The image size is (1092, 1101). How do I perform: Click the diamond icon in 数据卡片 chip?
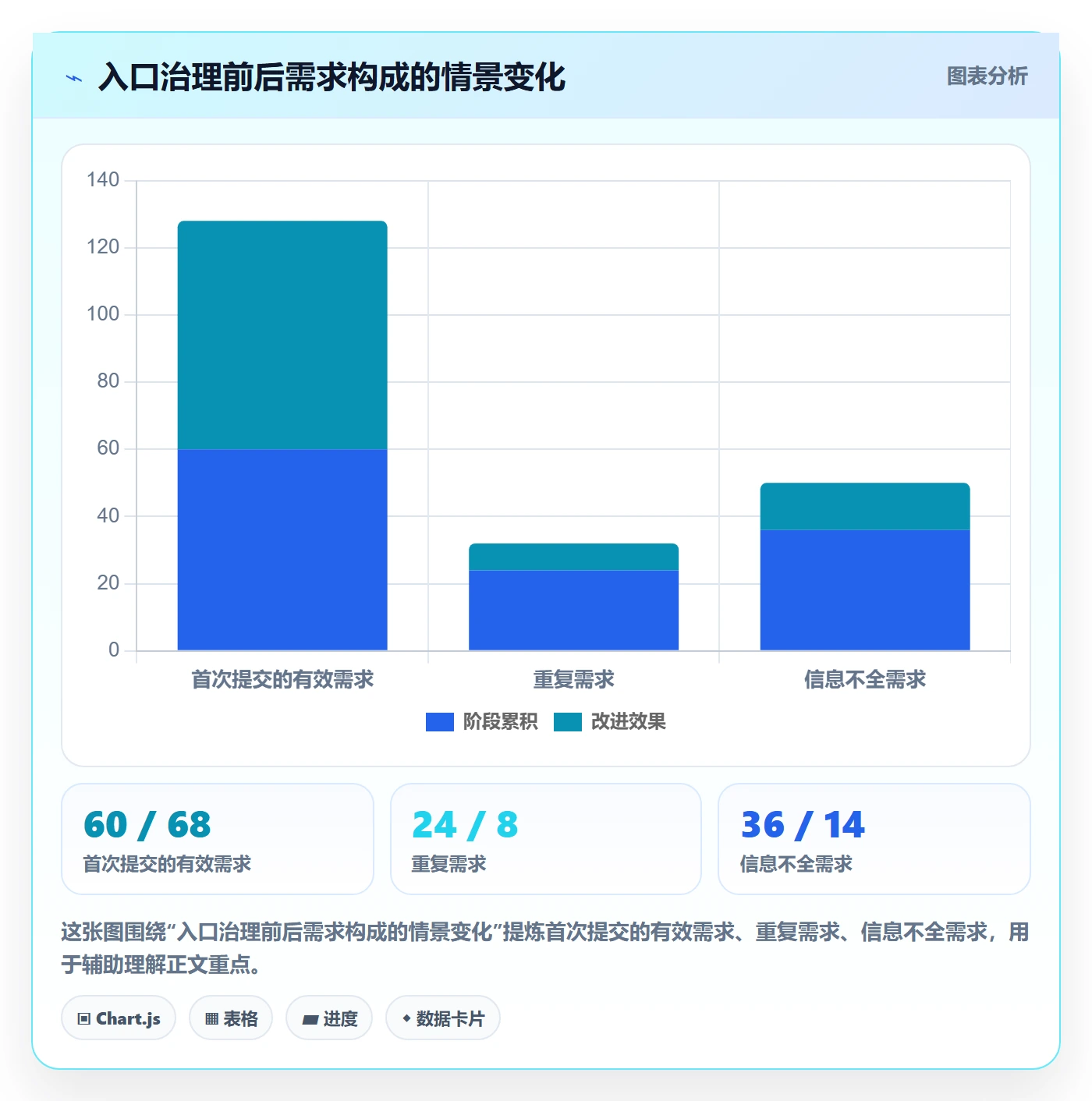[406, 1018]
